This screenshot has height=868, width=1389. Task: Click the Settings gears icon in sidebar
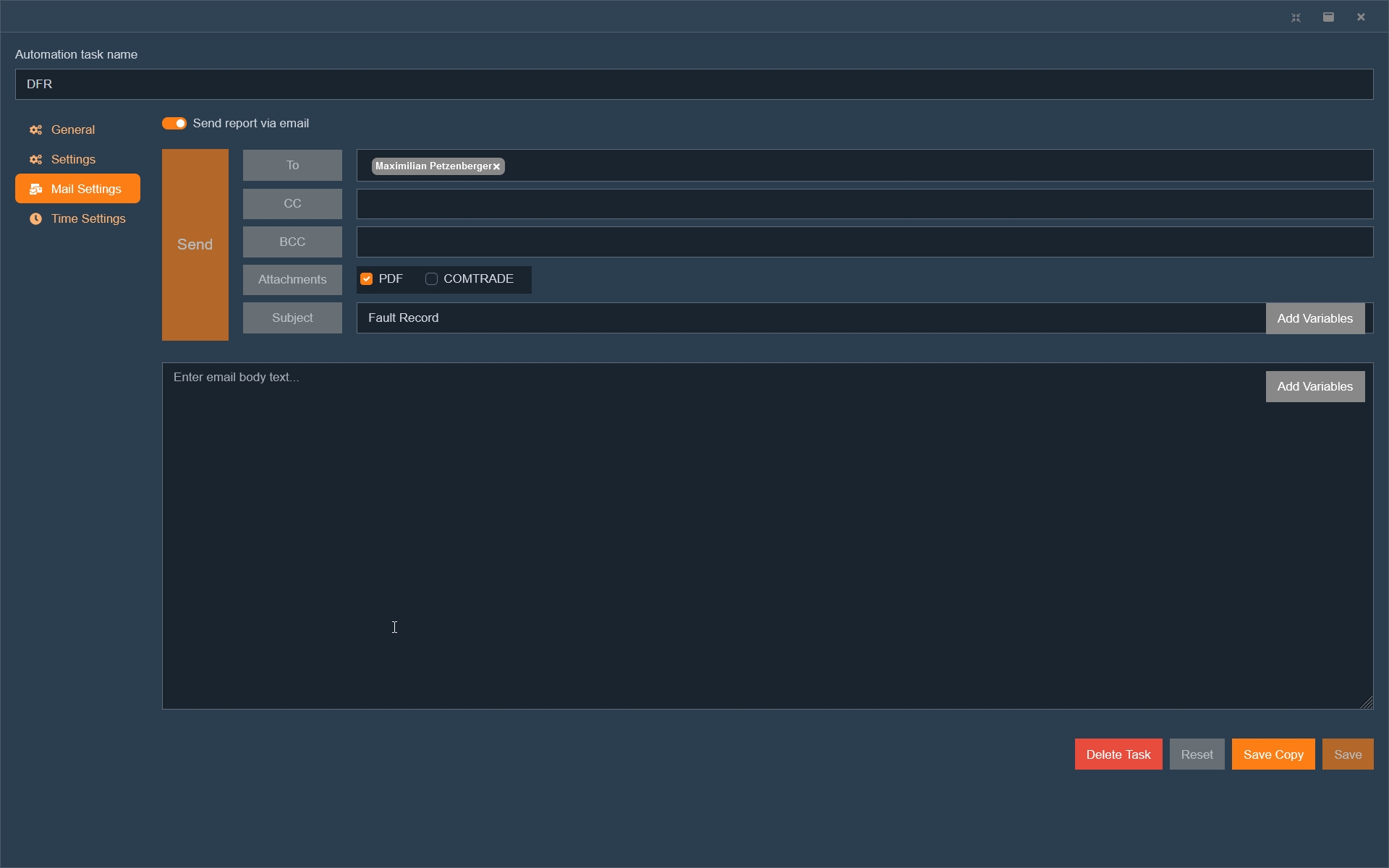[x=35, y=160]
